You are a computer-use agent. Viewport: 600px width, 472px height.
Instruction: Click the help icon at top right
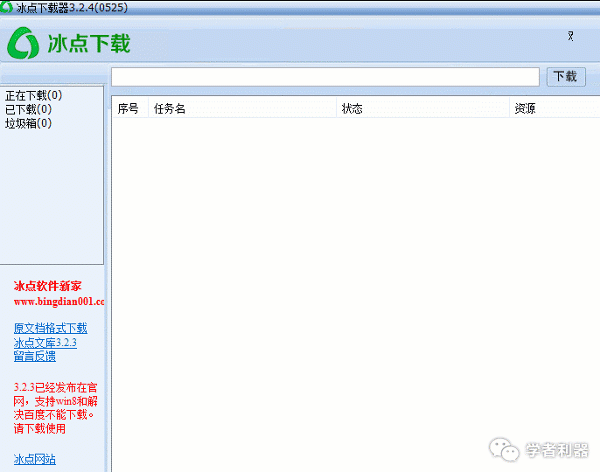tap(571, 36)
